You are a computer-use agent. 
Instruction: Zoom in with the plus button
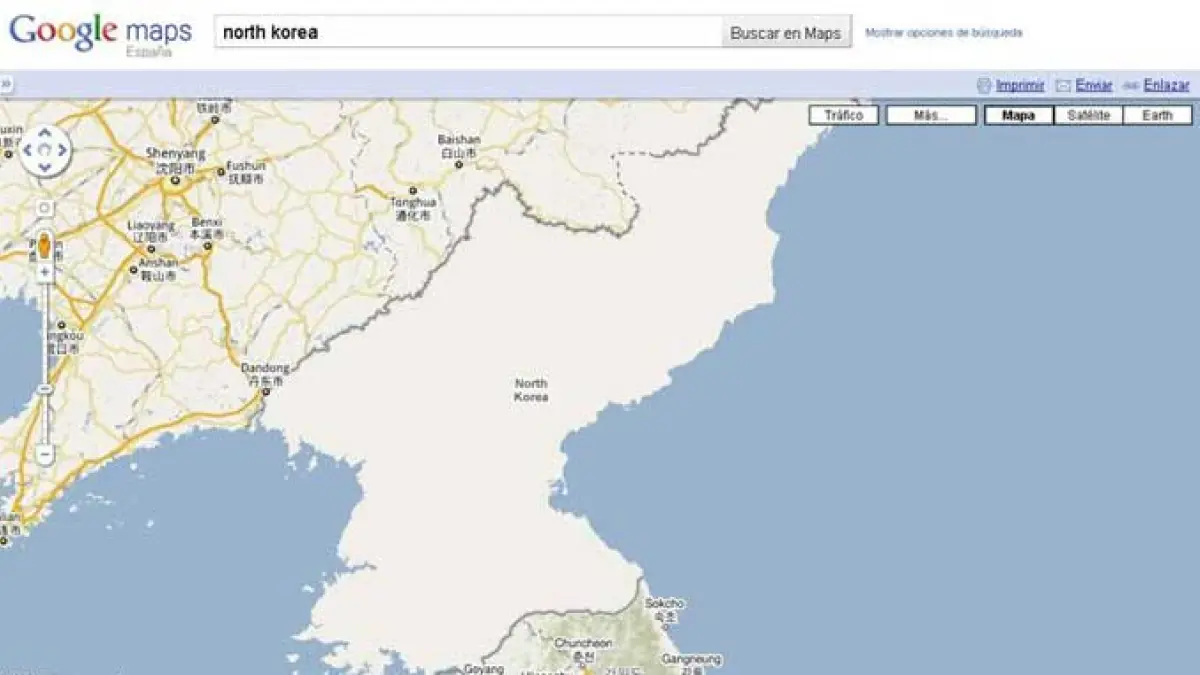[45, 271]
